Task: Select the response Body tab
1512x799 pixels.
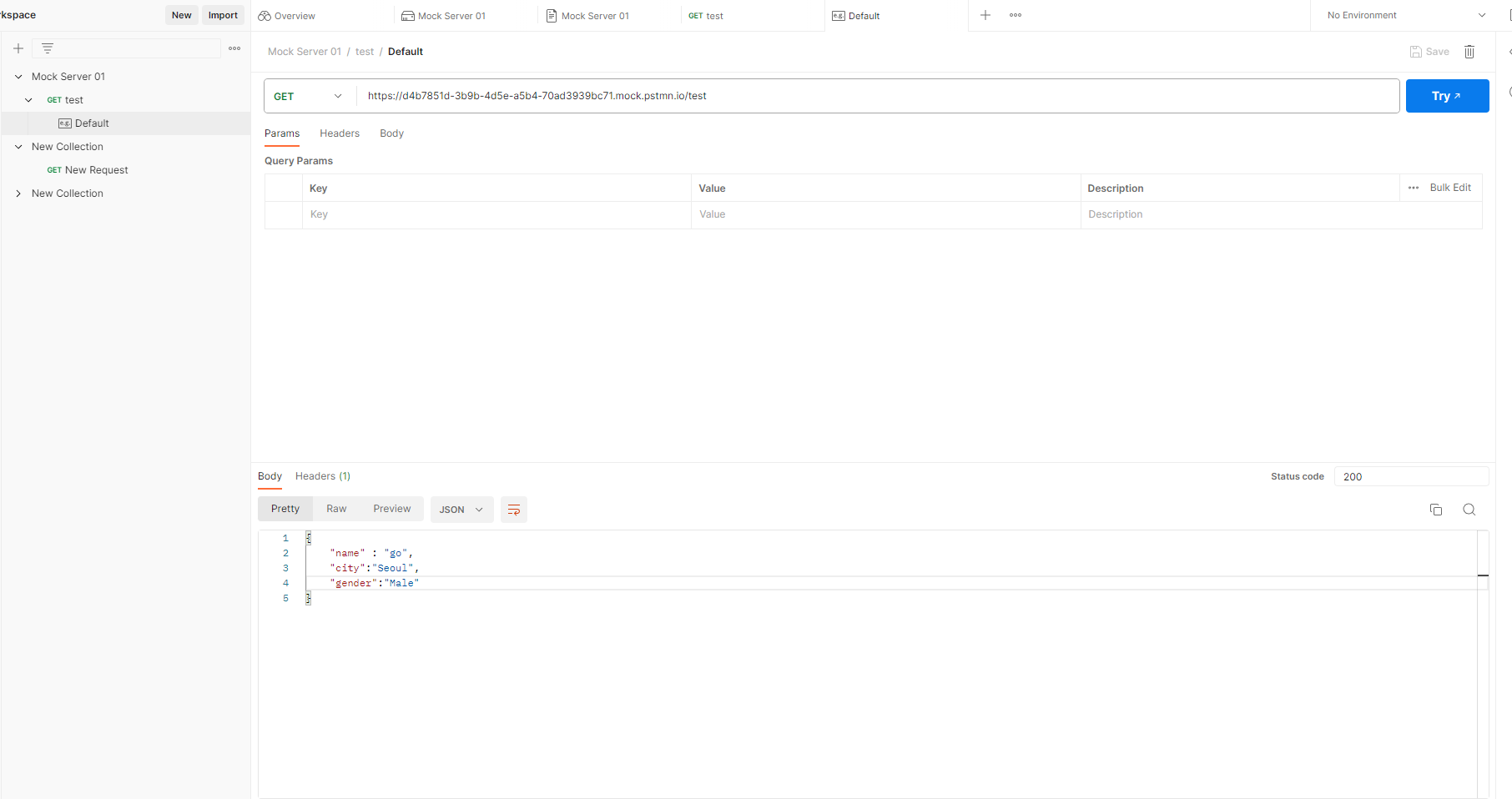Action: [x=270, y=476]
